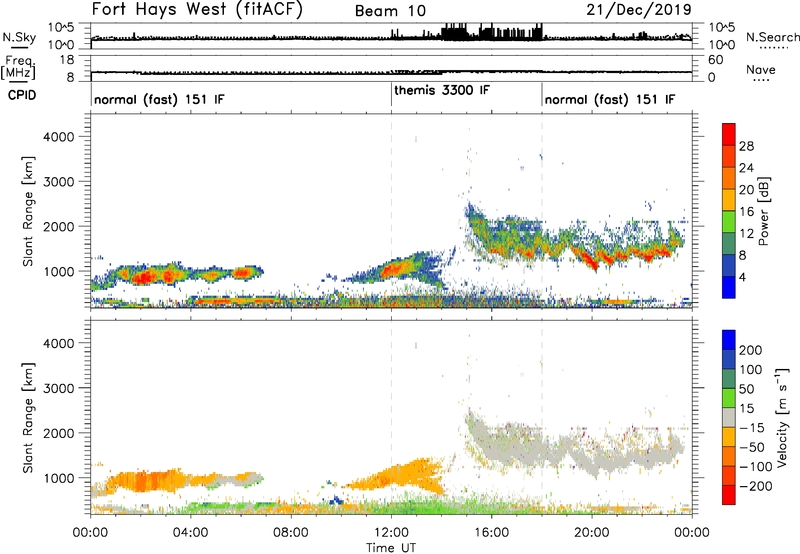Click 'normal (fast) 151 IF' starting at 00:00

click(x=159, y=99)
